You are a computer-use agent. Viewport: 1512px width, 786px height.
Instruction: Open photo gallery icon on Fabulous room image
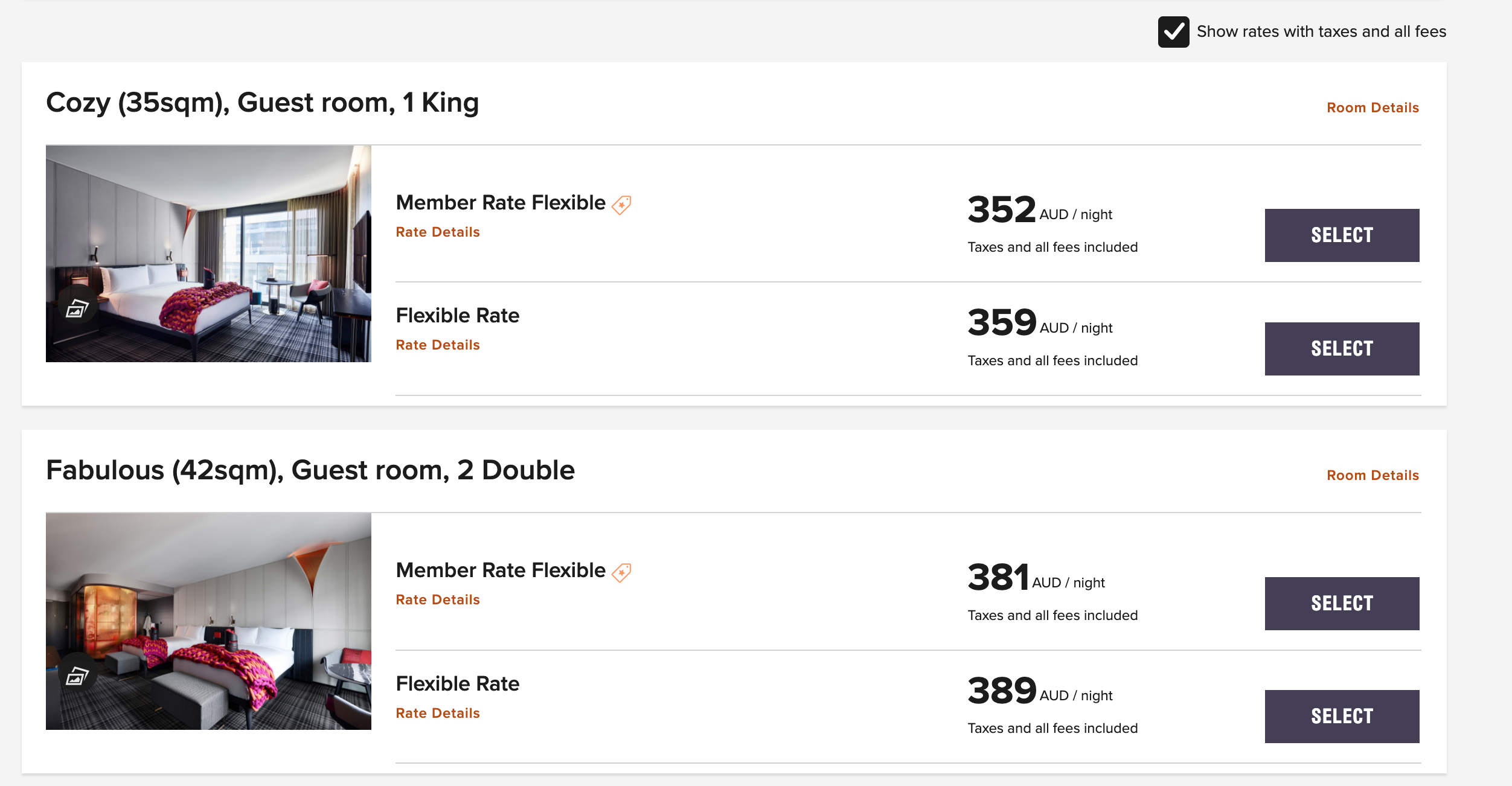click(x=77, y=676)
